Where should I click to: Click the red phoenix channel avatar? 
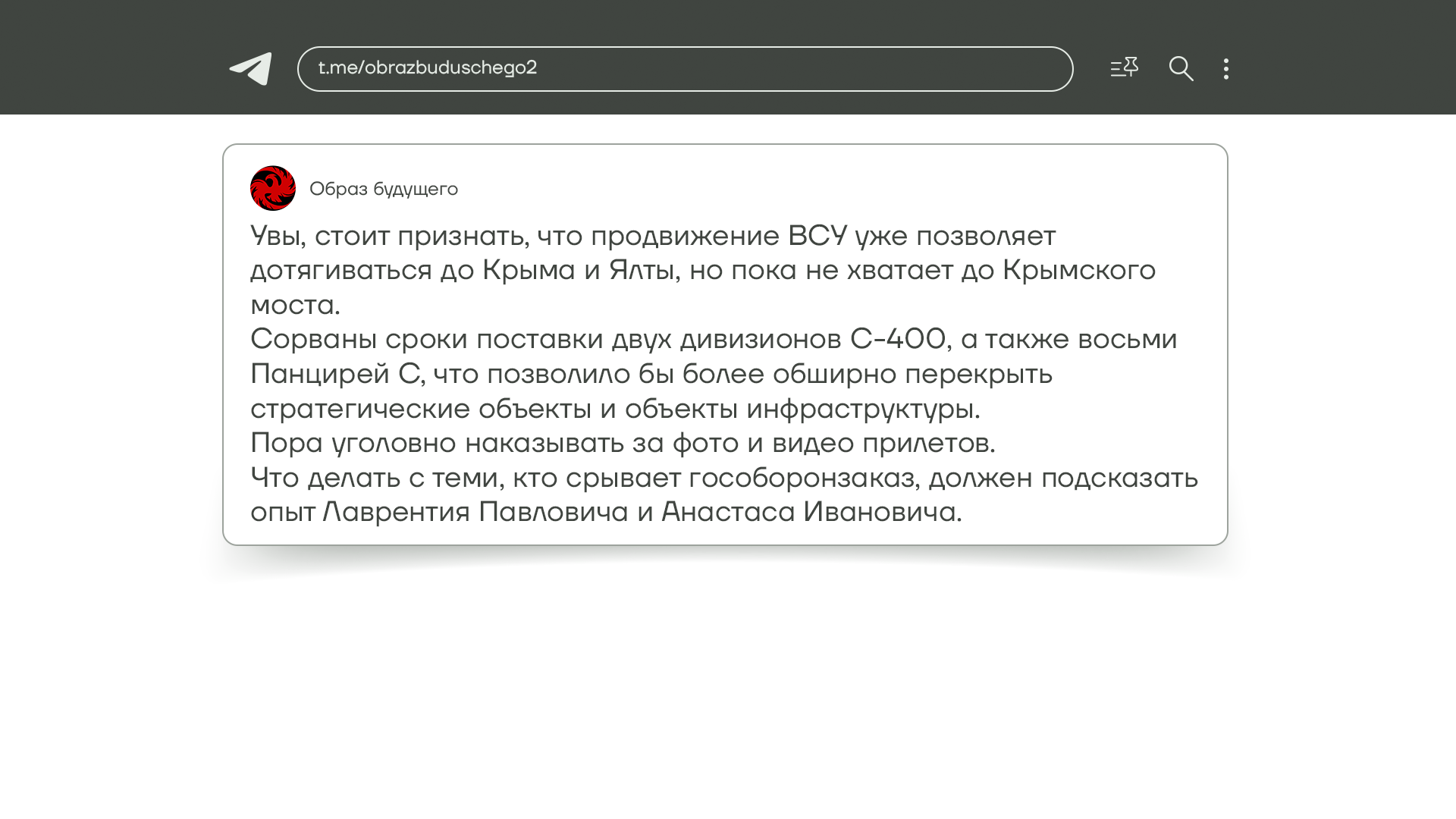pyautogui.click(x=273, y=188)
